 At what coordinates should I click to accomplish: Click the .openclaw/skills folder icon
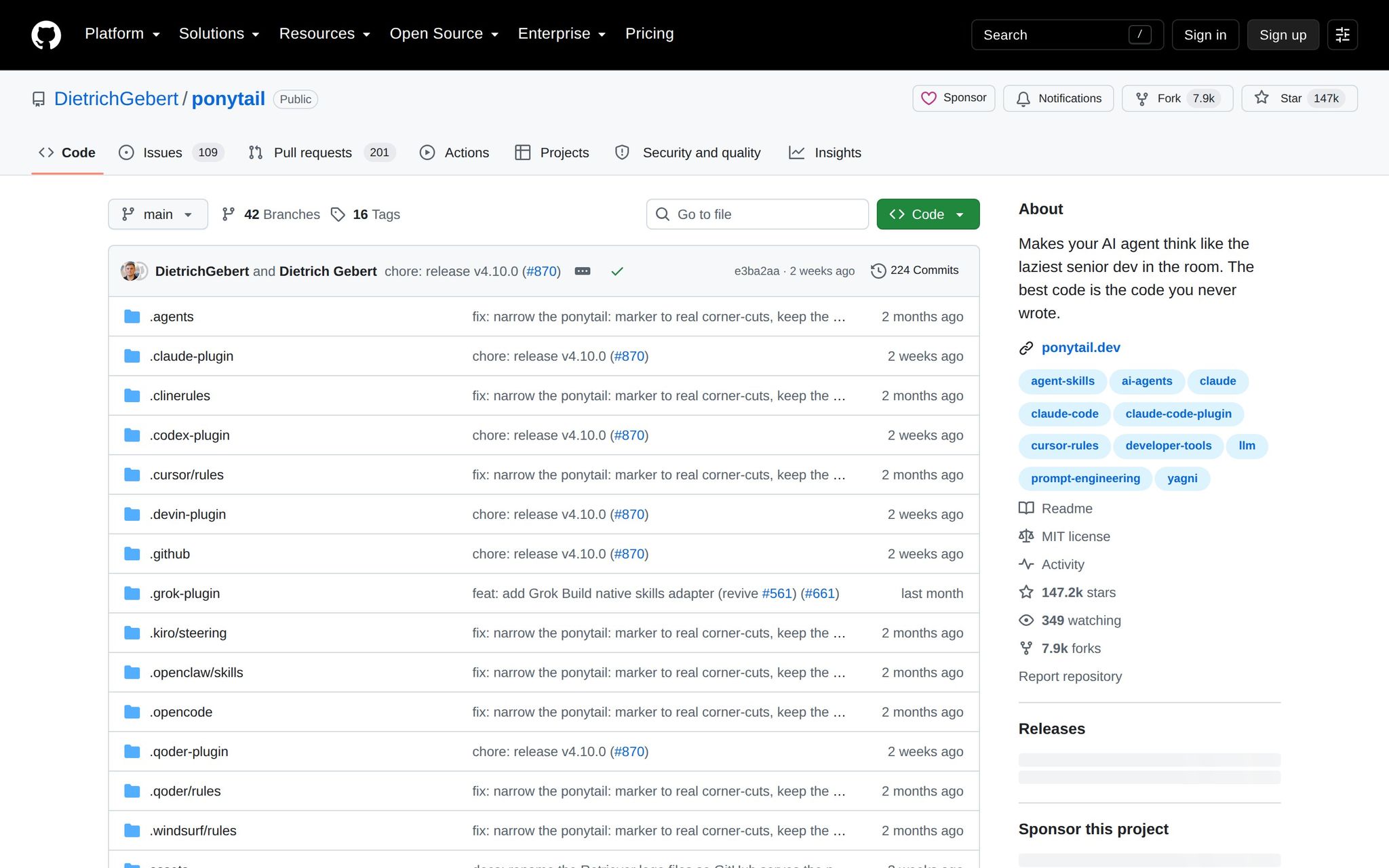132,672
